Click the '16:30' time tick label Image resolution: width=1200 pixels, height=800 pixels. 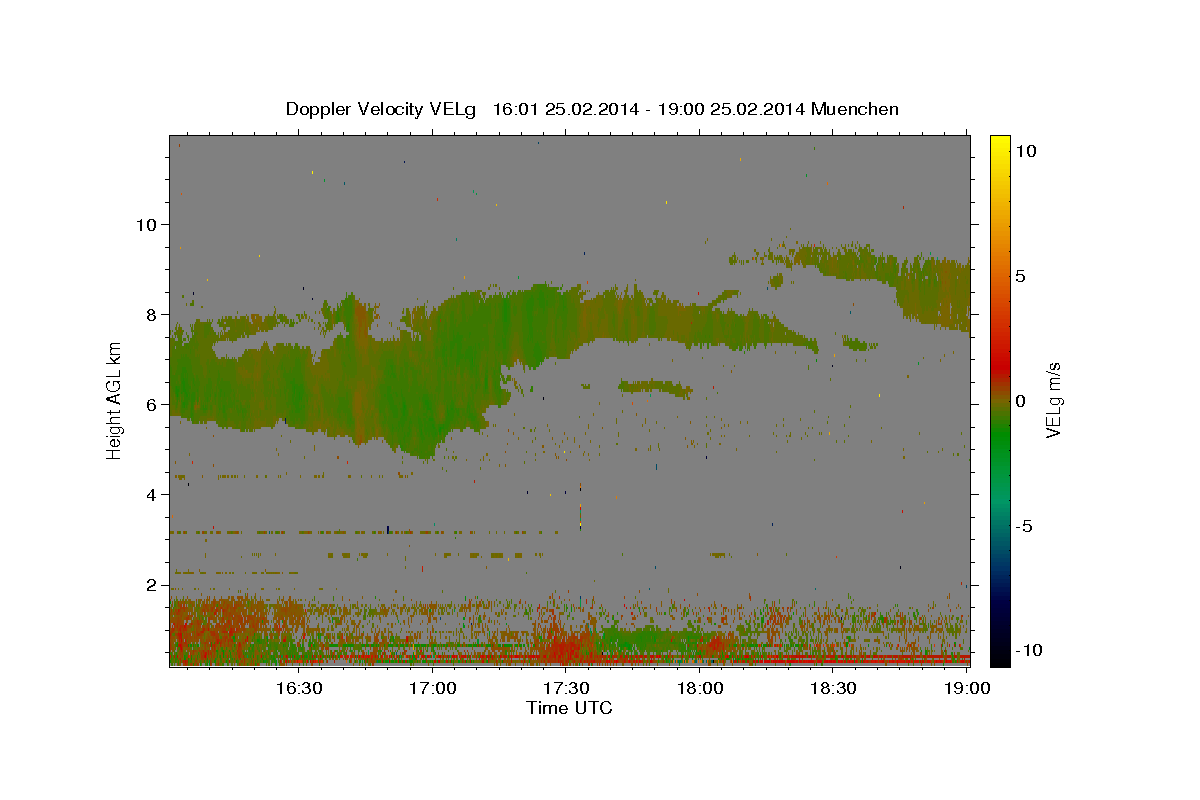(298, 688)
